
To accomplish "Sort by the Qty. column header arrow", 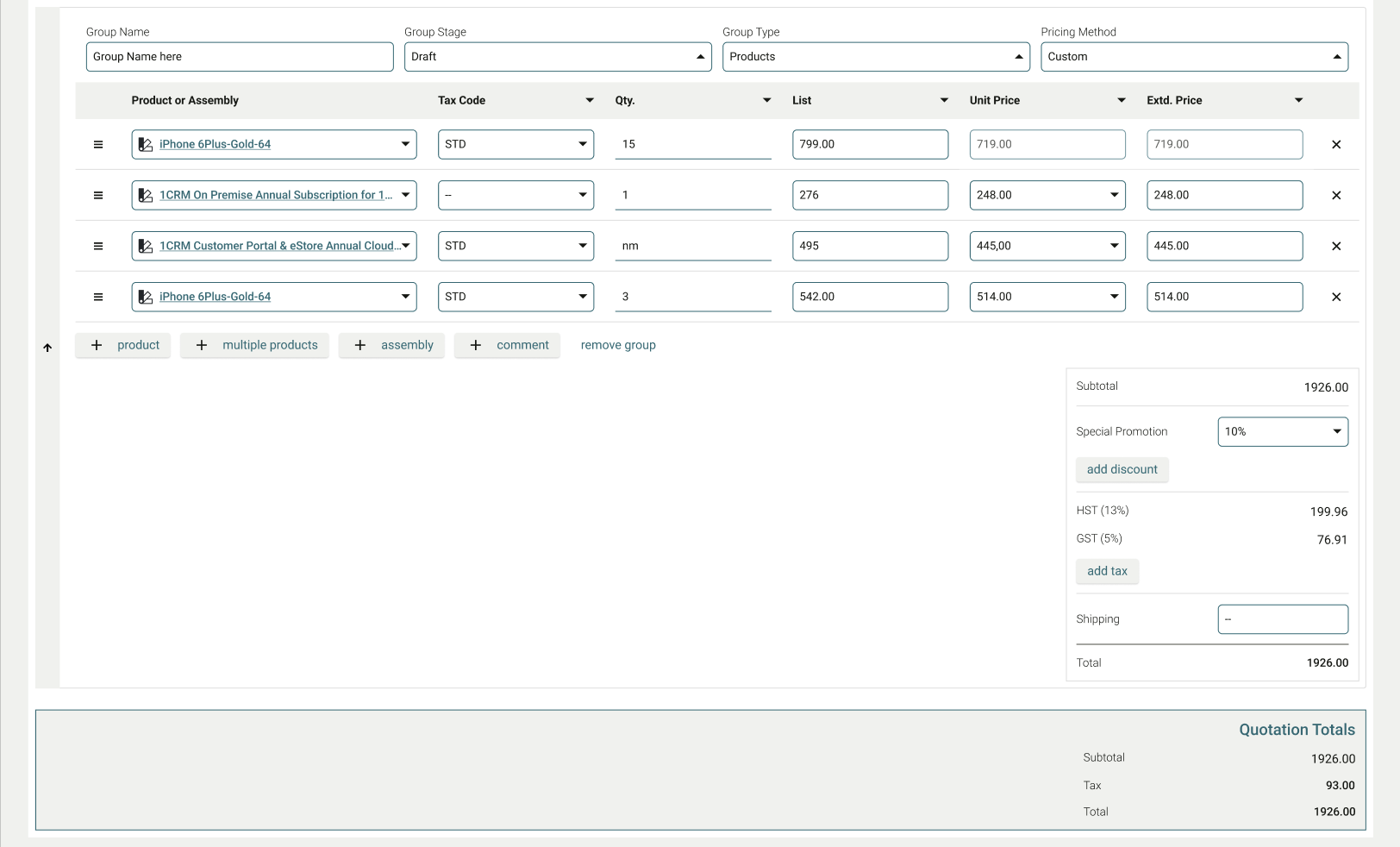I will (766, 101).
